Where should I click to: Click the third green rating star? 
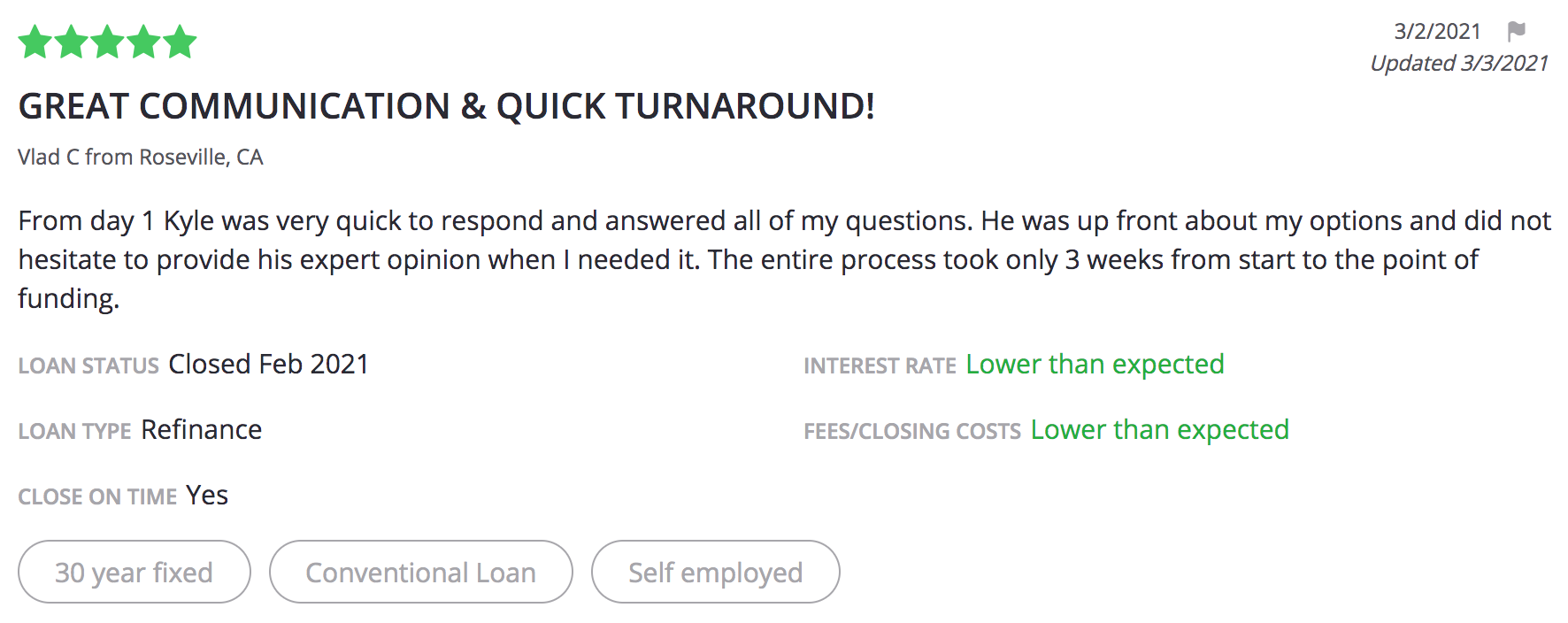[108, 42]
